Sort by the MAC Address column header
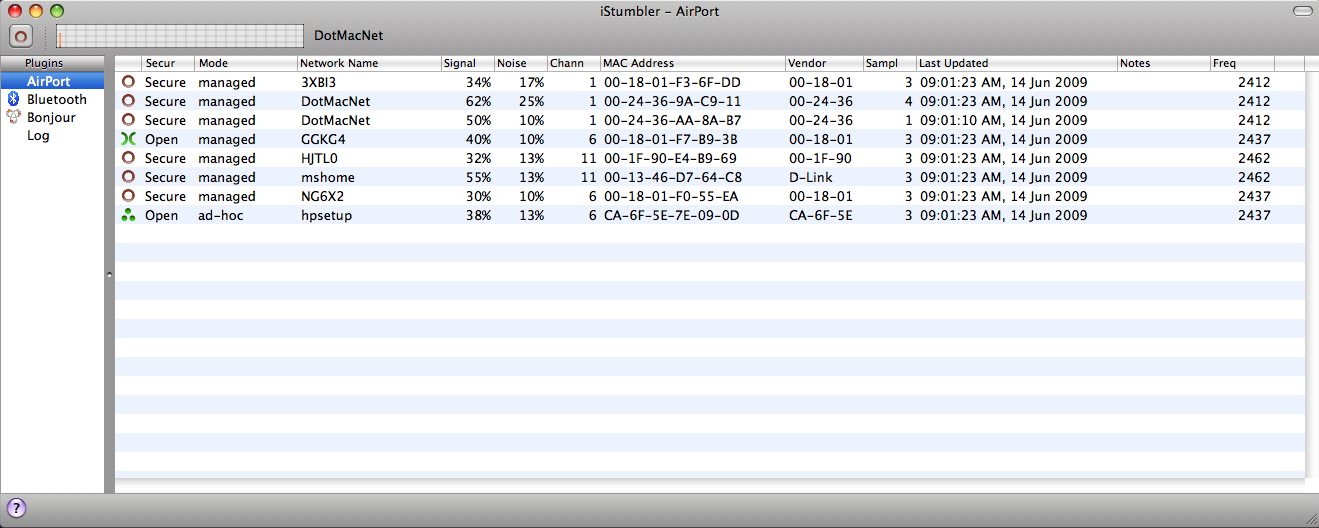Screen dimensions: 1319x528 692,63
